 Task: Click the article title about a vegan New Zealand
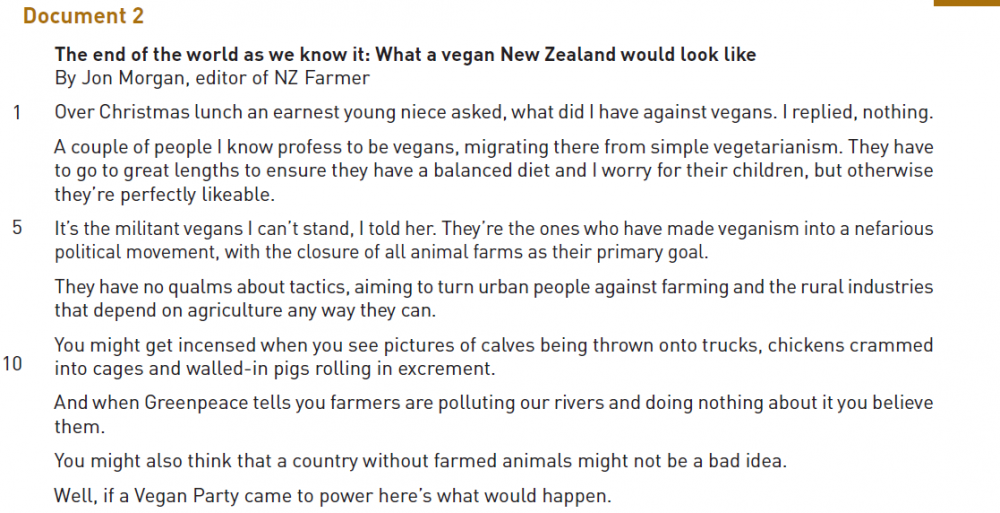click(x=405, y=55)
